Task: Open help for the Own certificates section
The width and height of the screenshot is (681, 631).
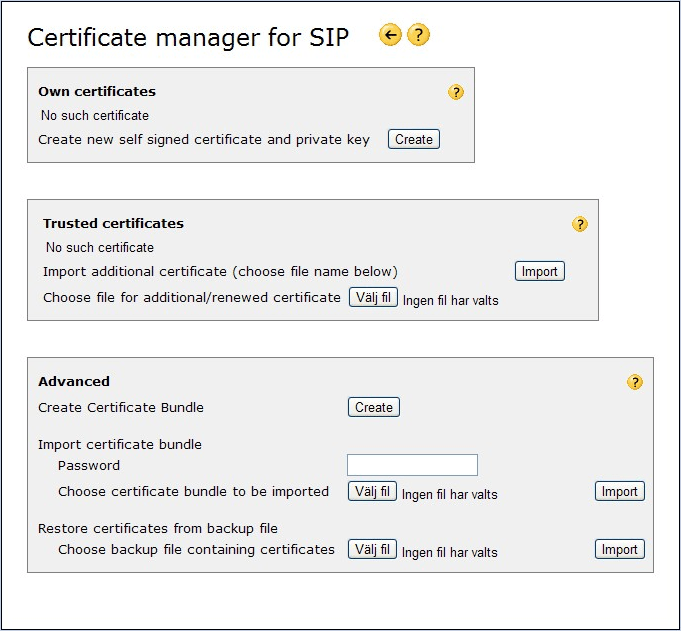Action: pyautogui.click(x=456, y=92)
